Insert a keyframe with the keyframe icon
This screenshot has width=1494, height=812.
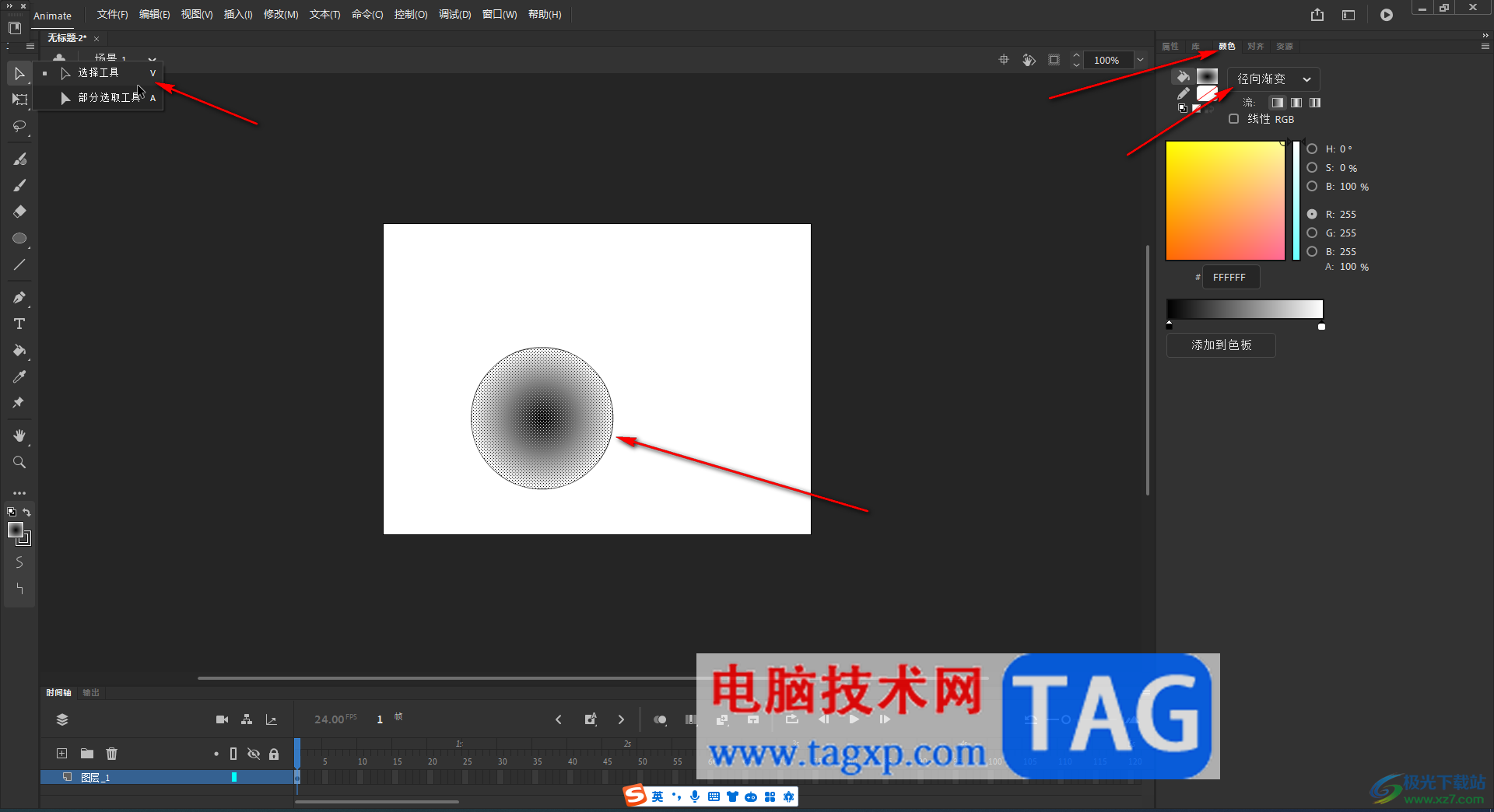591,719
